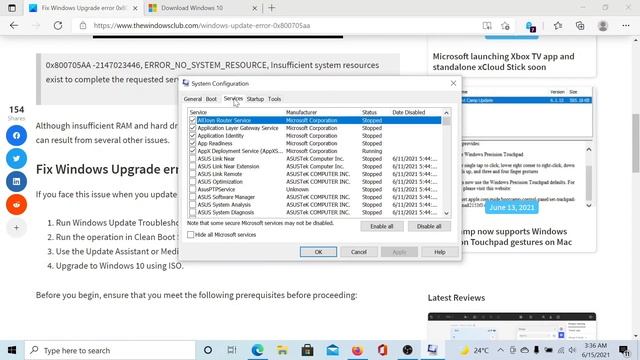Switch to the General tab
This screenshot has width=640, height=360.
pos(193,99)
